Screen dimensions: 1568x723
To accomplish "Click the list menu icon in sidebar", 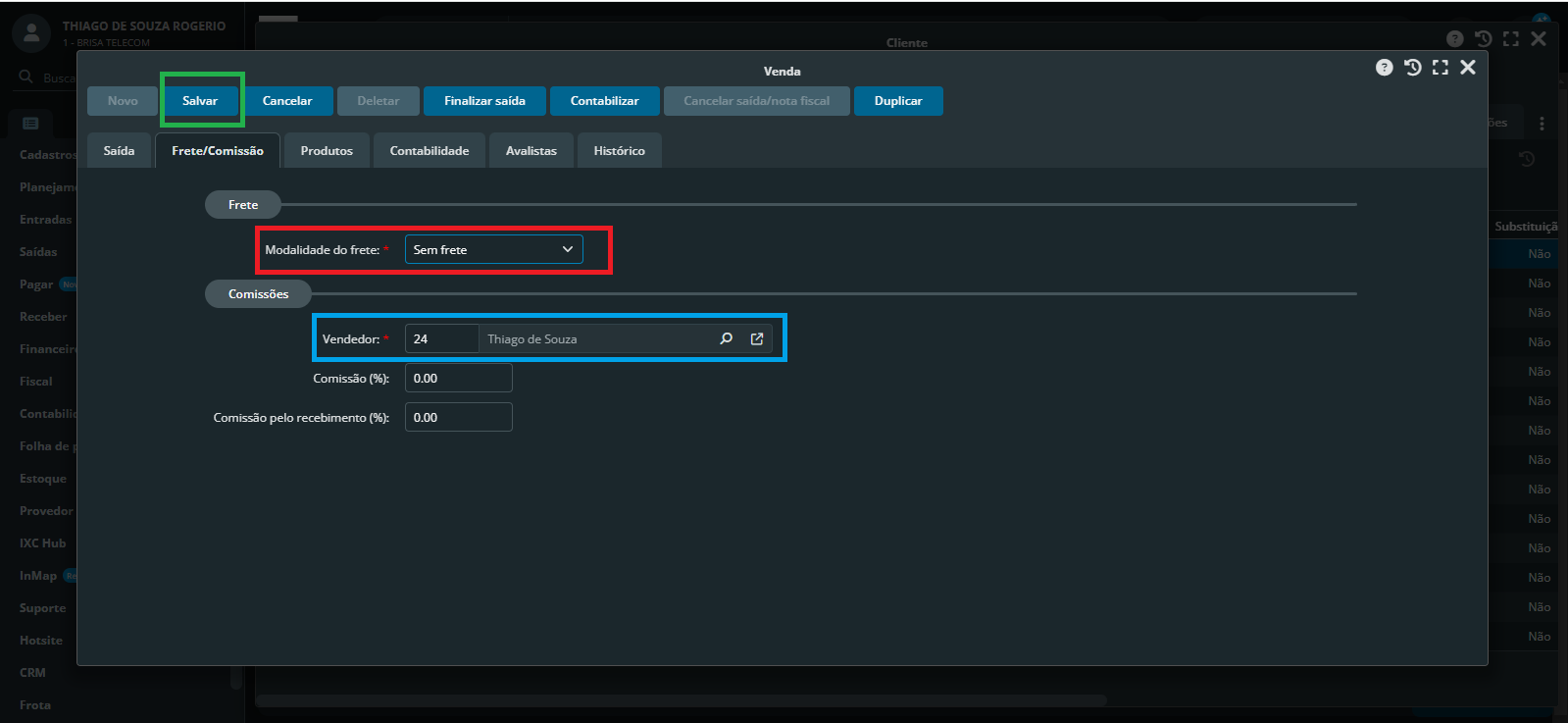I will 30,124.
